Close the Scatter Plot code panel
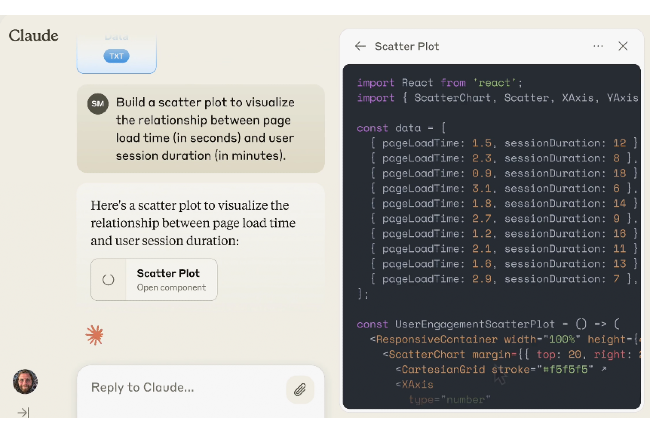Viewport: 650px width, 433px height. [623, 46]
